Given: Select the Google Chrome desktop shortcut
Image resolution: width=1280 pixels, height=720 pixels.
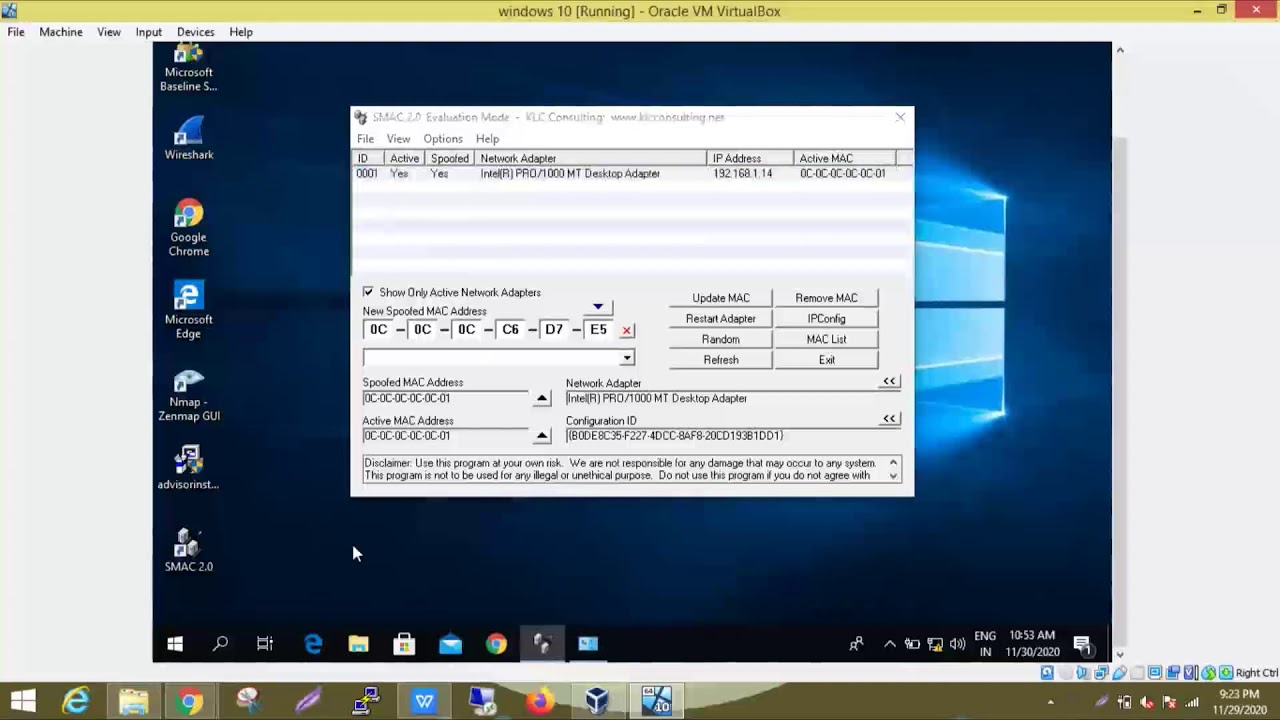Looking at the screenshot, I should click(188, 228).
